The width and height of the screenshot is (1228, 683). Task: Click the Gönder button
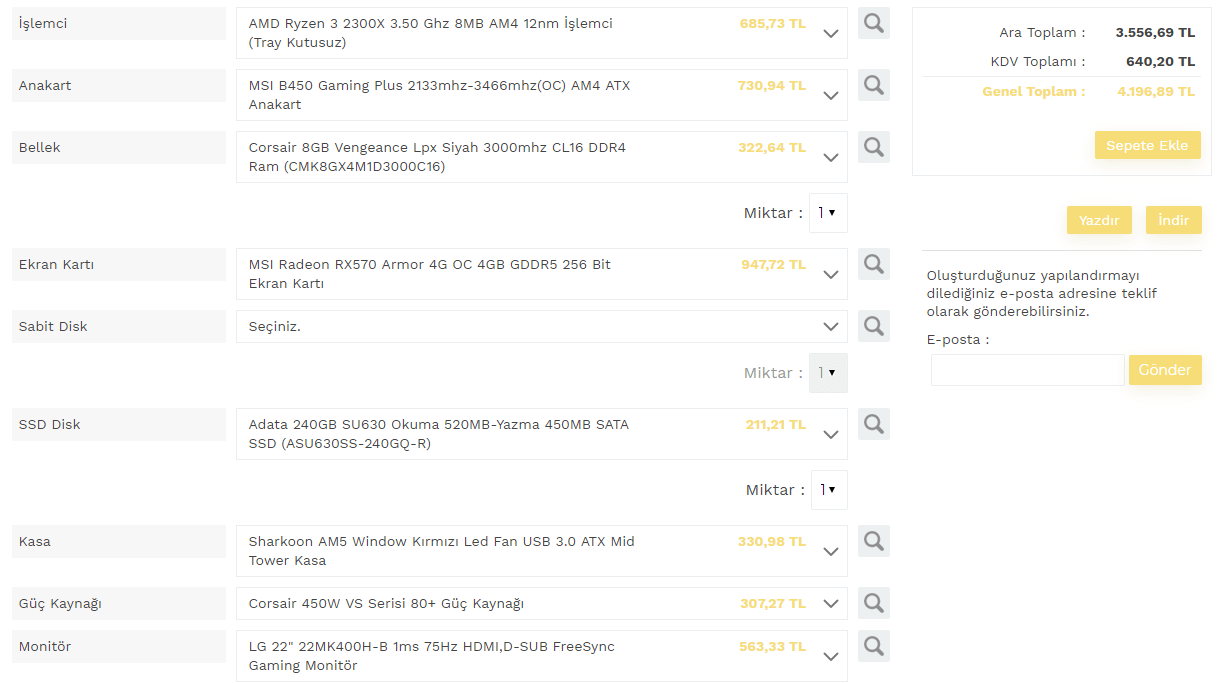click(1165, 370)
